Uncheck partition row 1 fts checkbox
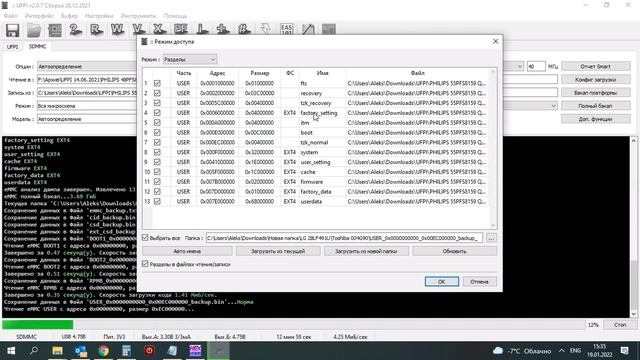 pyautogui.click(x=157, y=83)
